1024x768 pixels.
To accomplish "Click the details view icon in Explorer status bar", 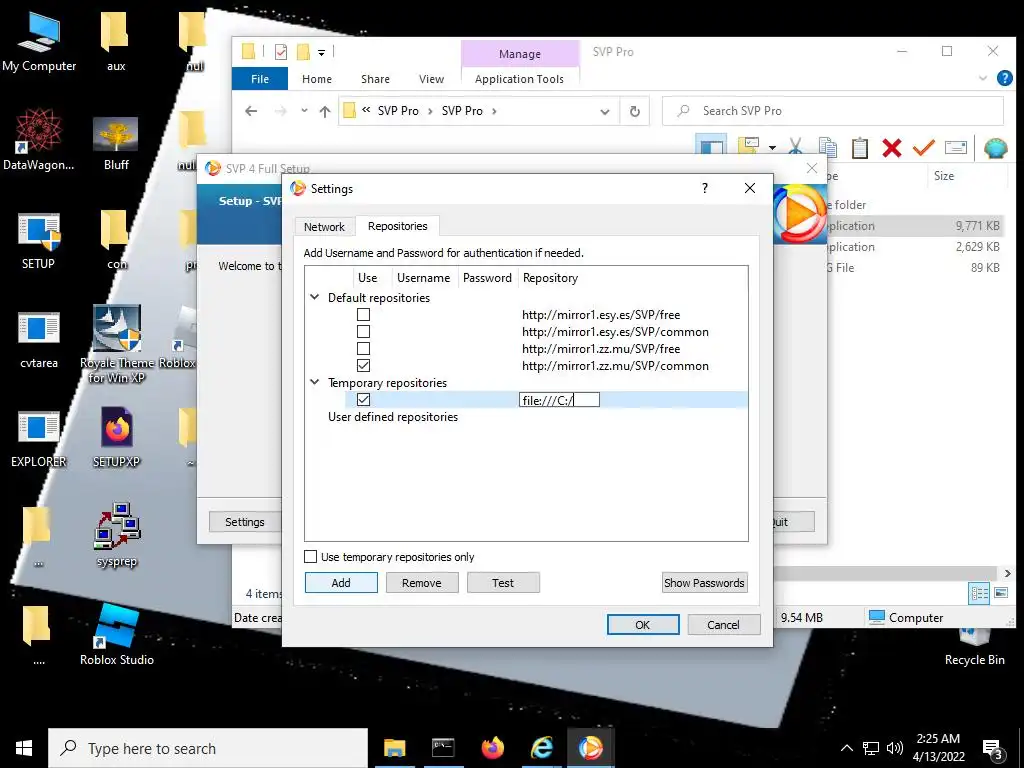I will [979, 593].
